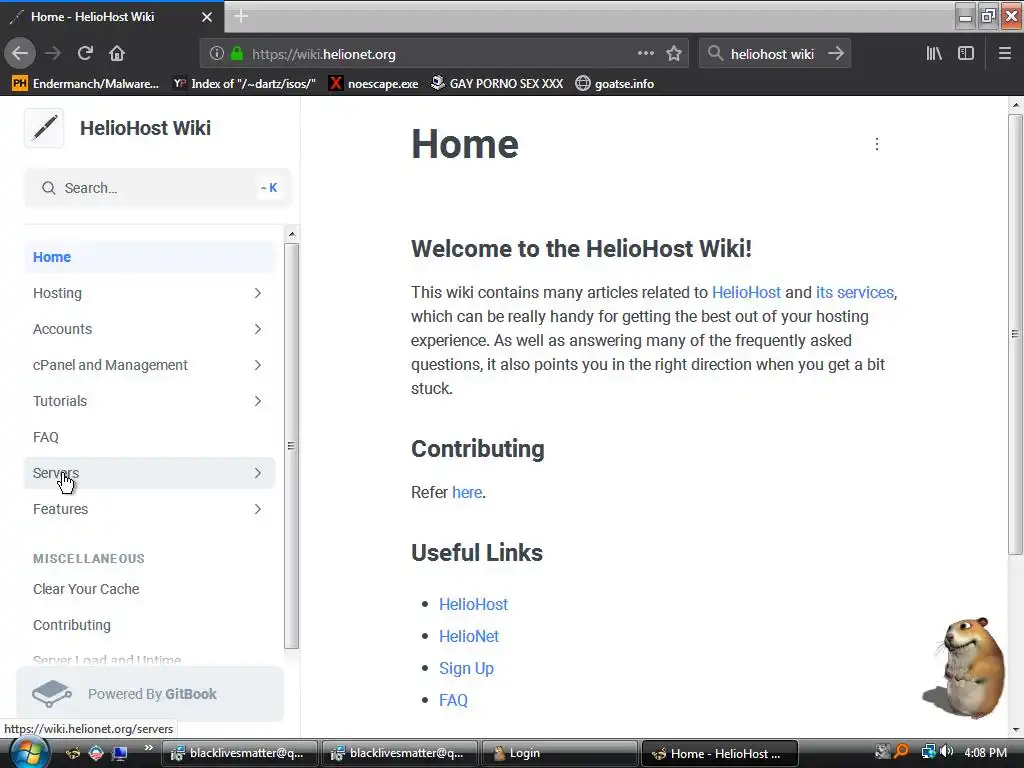Screen dimensions: 1024x768
Task: Open Endermanch/Malware bookmark
Action: [x=86, y=84]
